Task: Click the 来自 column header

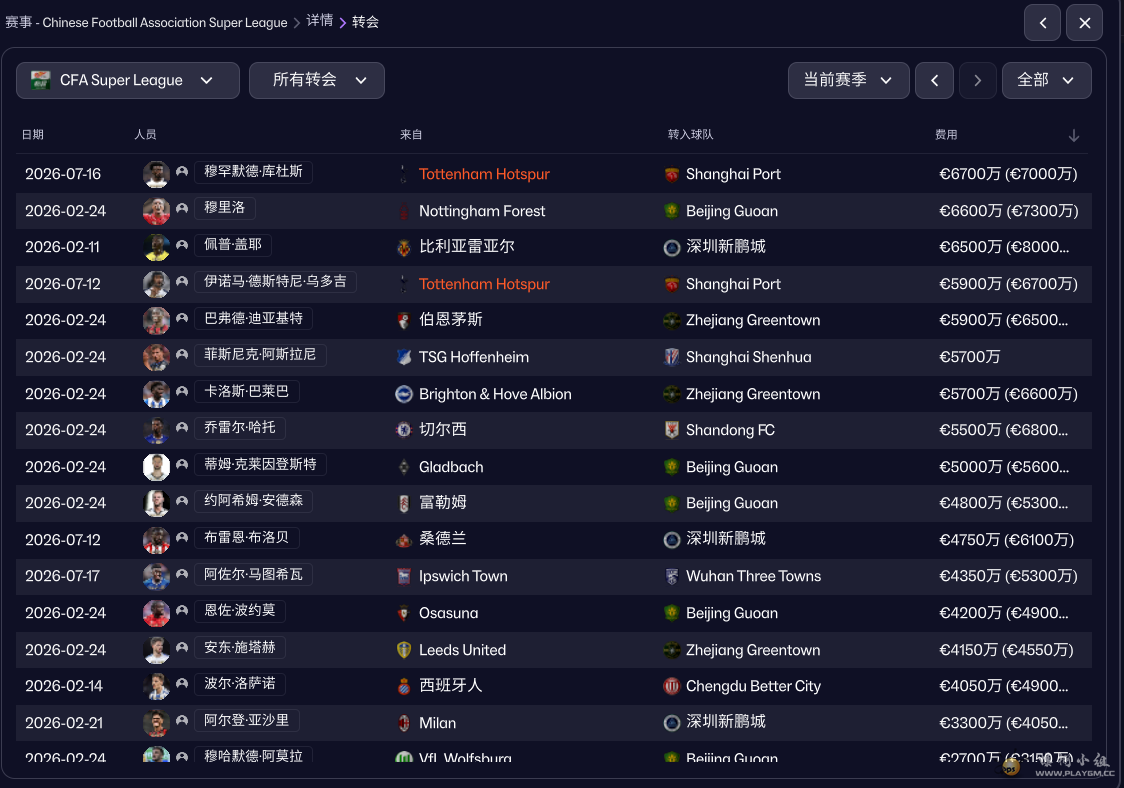Action: (411, 134)
